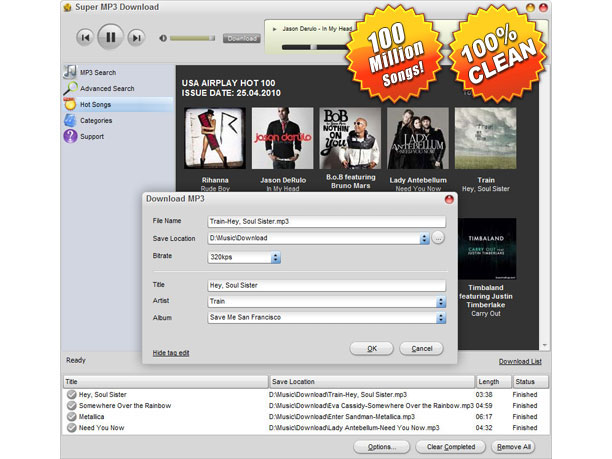612x459 pixels.
Task: Click the volume speaker icon
Action: click(x=163, y=39)
